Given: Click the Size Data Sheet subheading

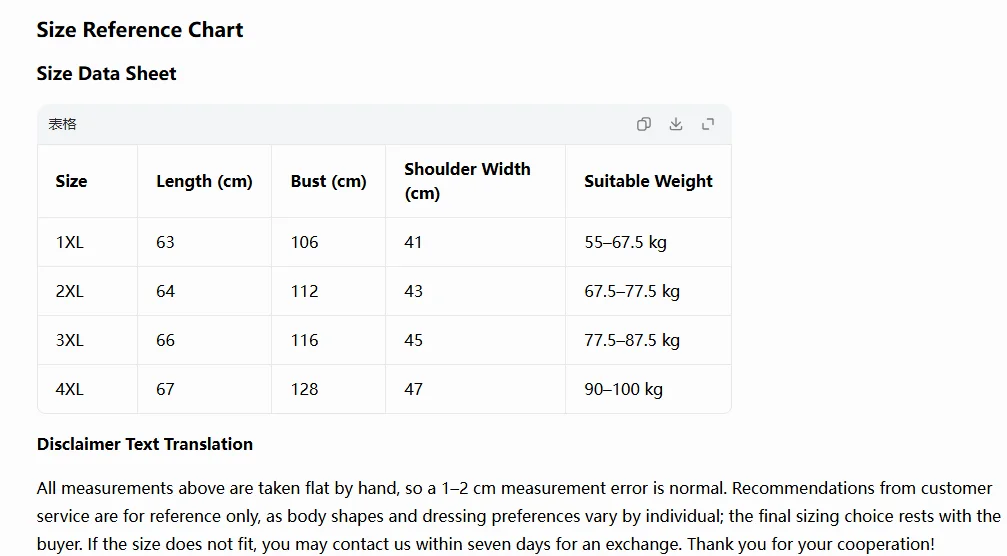Looking at the screenshot, I should (107, 73).
